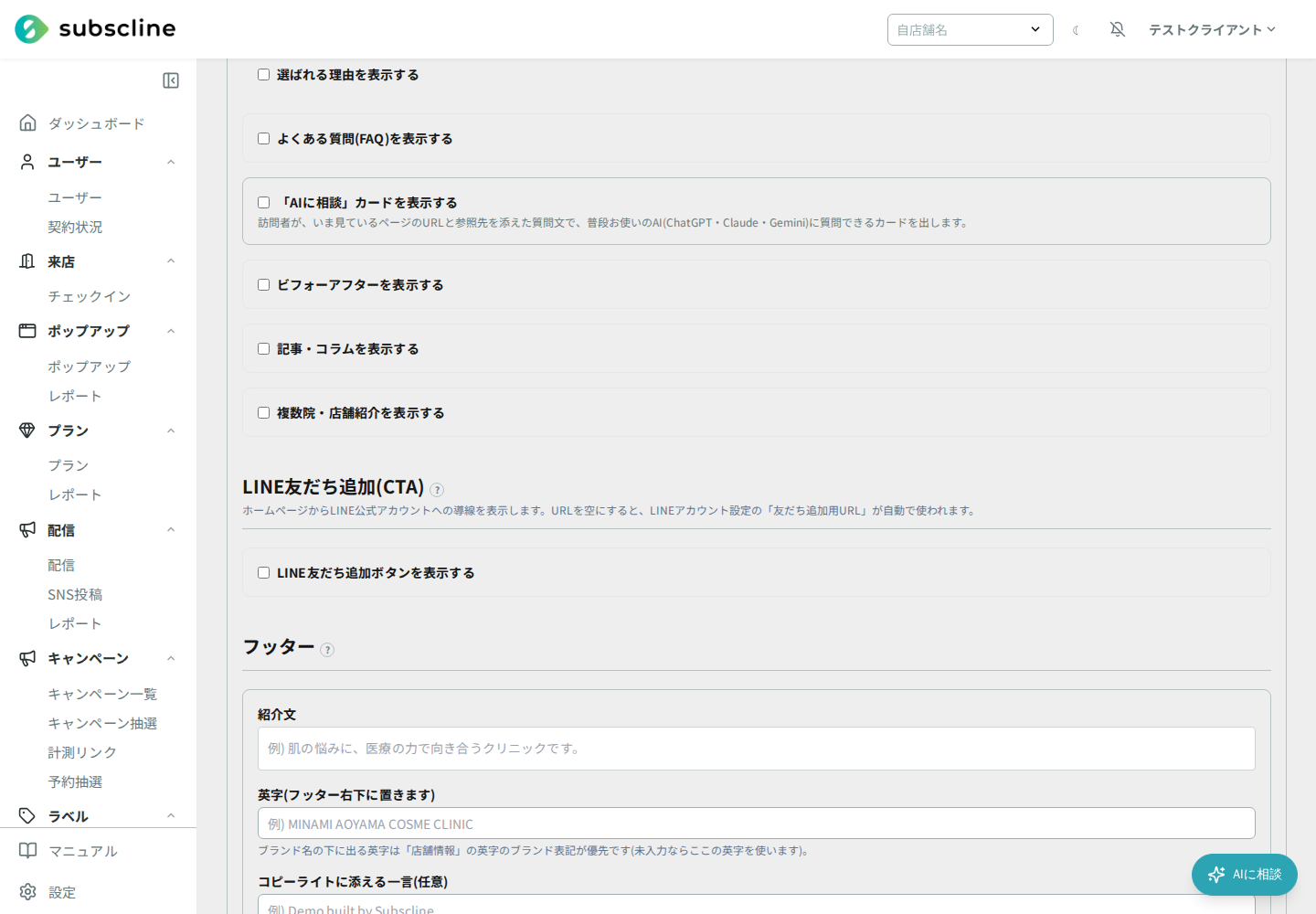Screen dimensions: 1316x914
Task: Toggle dark mode with the moon icon
Action: pyautogui.click(x=1077, y=30)
